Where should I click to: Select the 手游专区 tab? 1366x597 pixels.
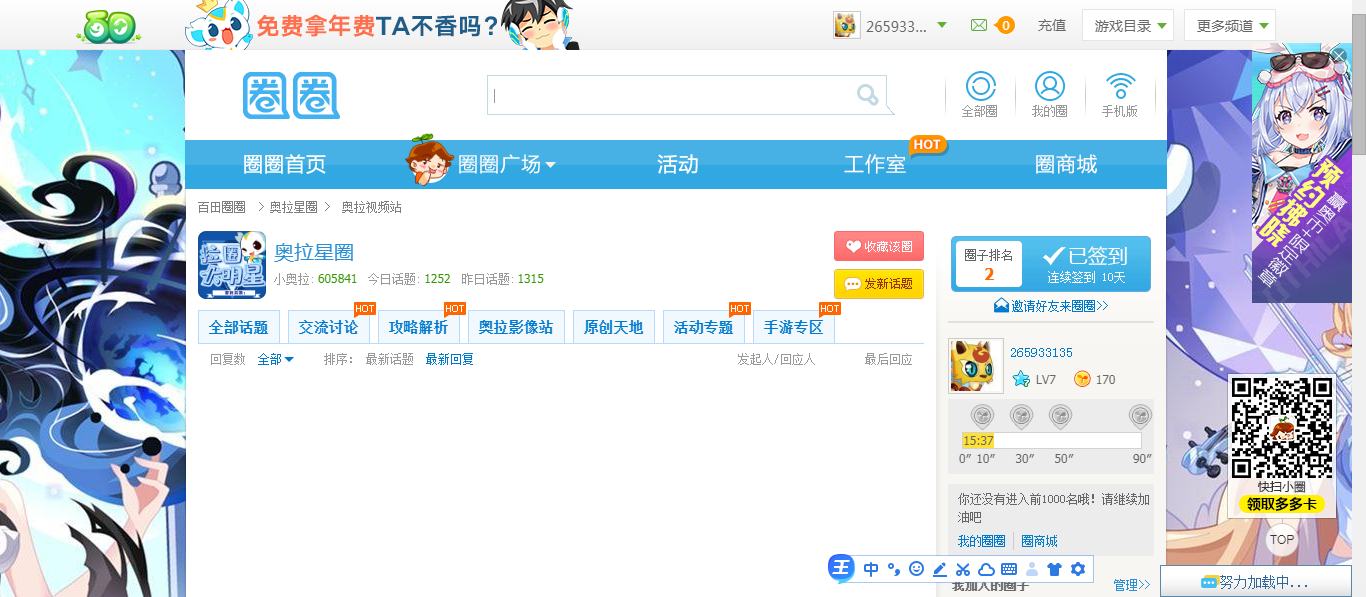(x=794, y=327)
